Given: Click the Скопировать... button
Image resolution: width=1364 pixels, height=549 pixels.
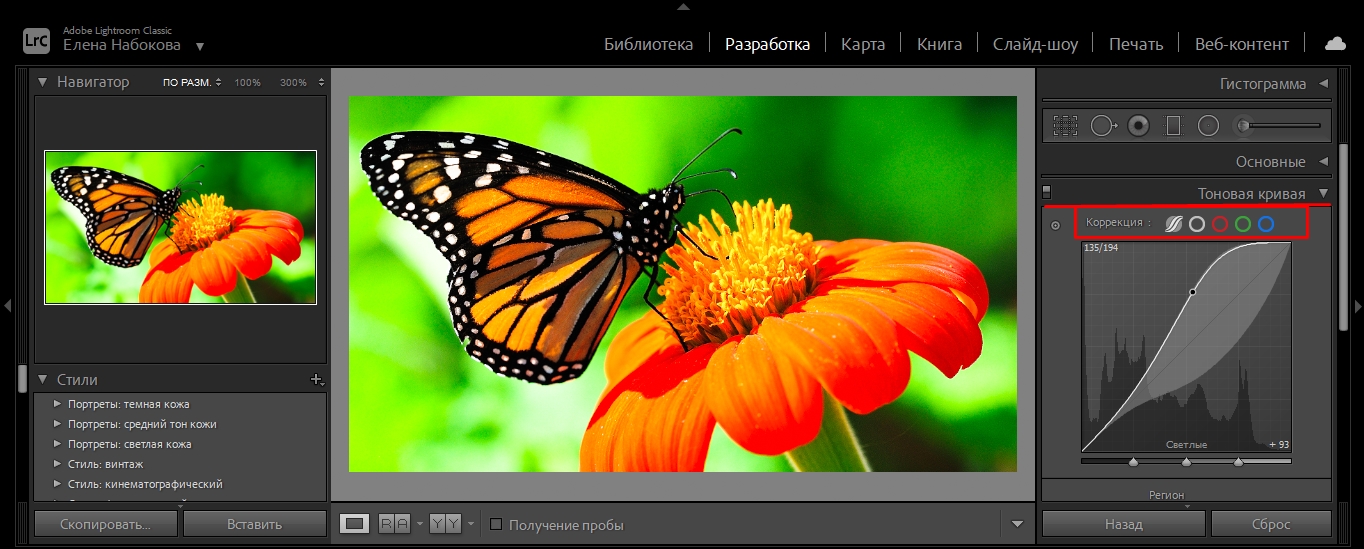Looking at the screenshot, I should pos(105,524).
